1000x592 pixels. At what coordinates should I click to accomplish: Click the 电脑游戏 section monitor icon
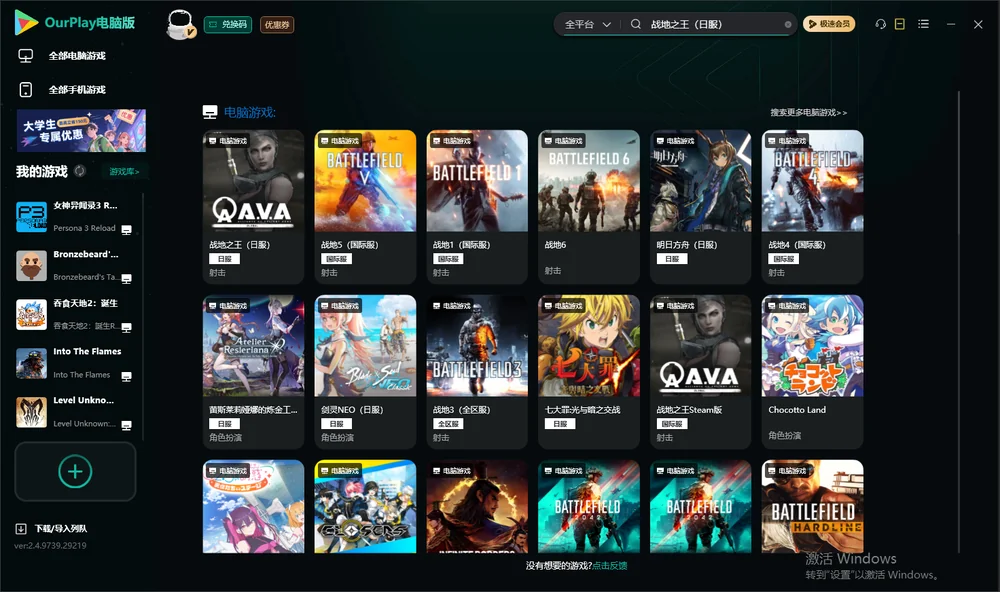coord(210,113)
